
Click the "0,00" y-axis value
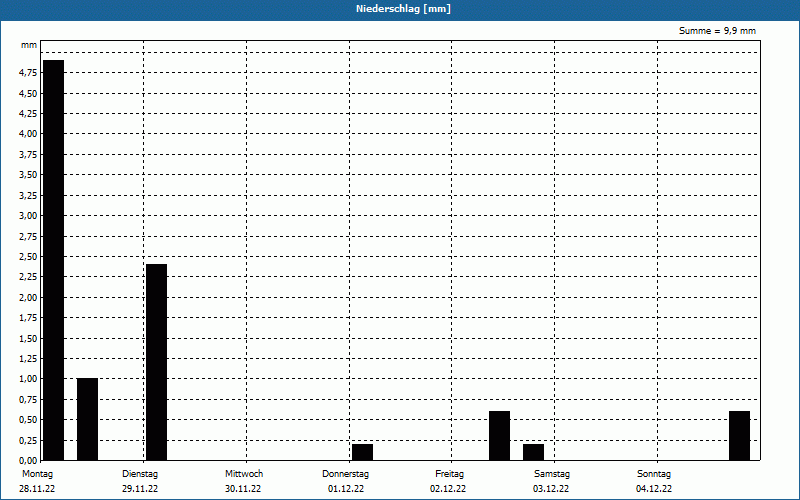(28, 461)
